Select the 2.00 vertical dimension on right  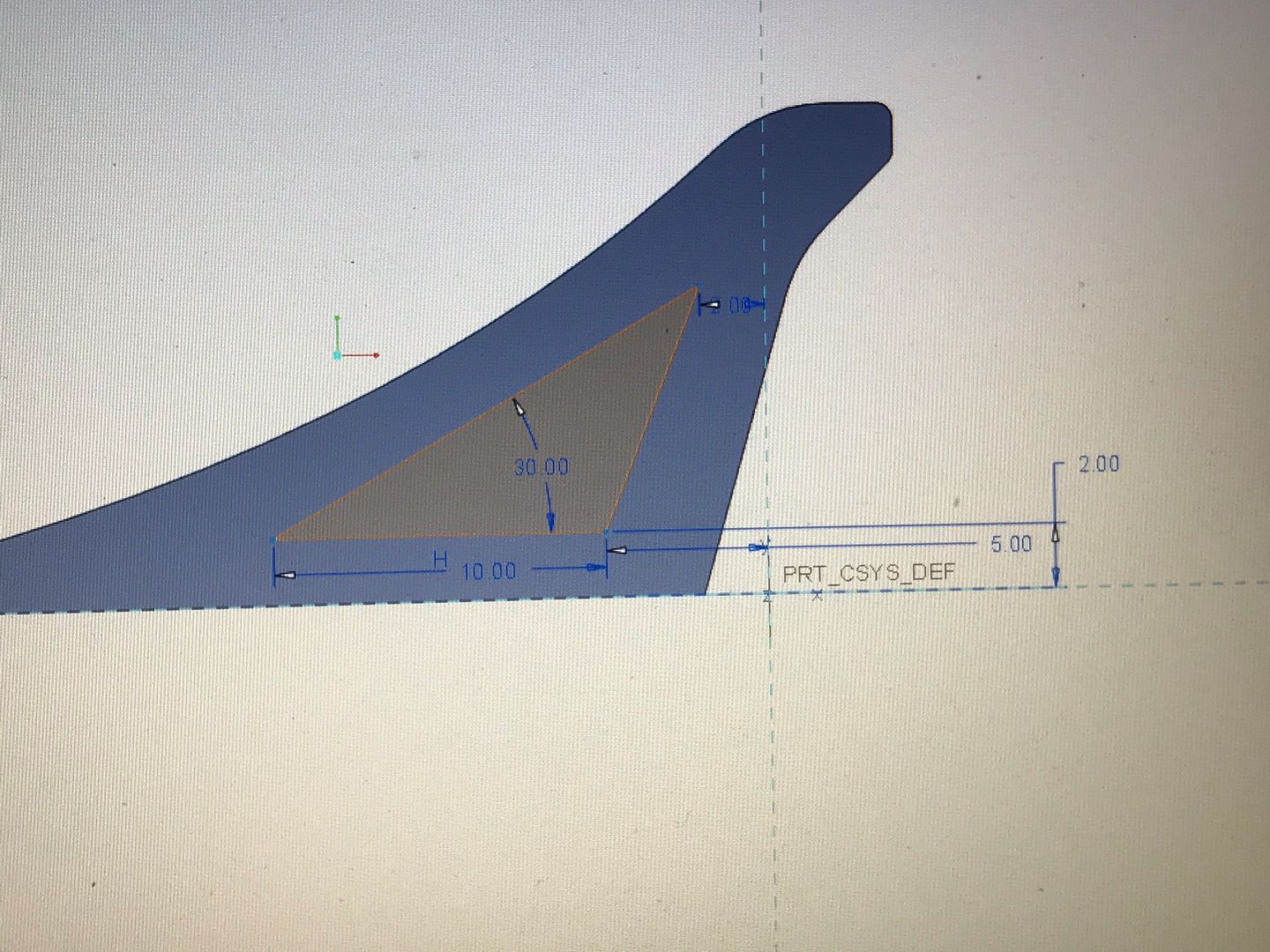[1098, 464]
